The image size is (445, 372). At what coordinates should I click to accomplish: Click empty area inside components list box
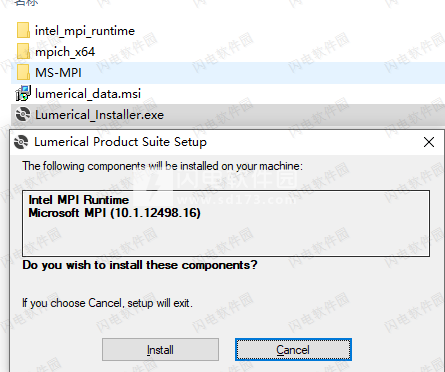[226, 238]
